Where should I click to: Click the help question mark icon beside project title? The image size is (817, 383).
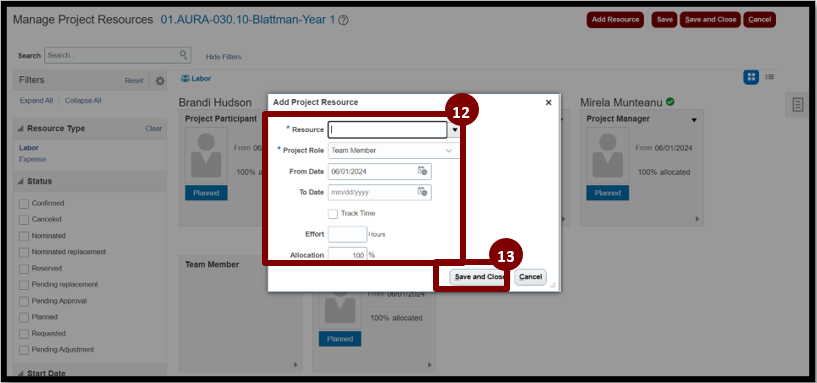[343, 20]
